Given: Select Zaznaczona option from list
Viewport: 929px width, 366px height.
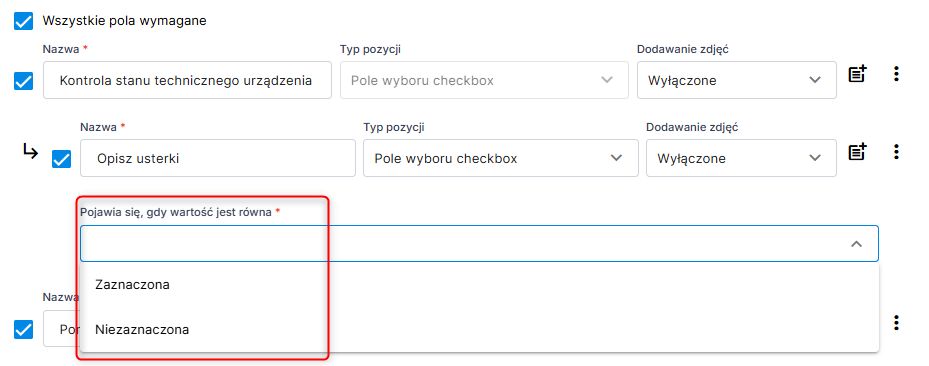Looking at the screenshot, I should pyautogui.click(x=132, y=284).
